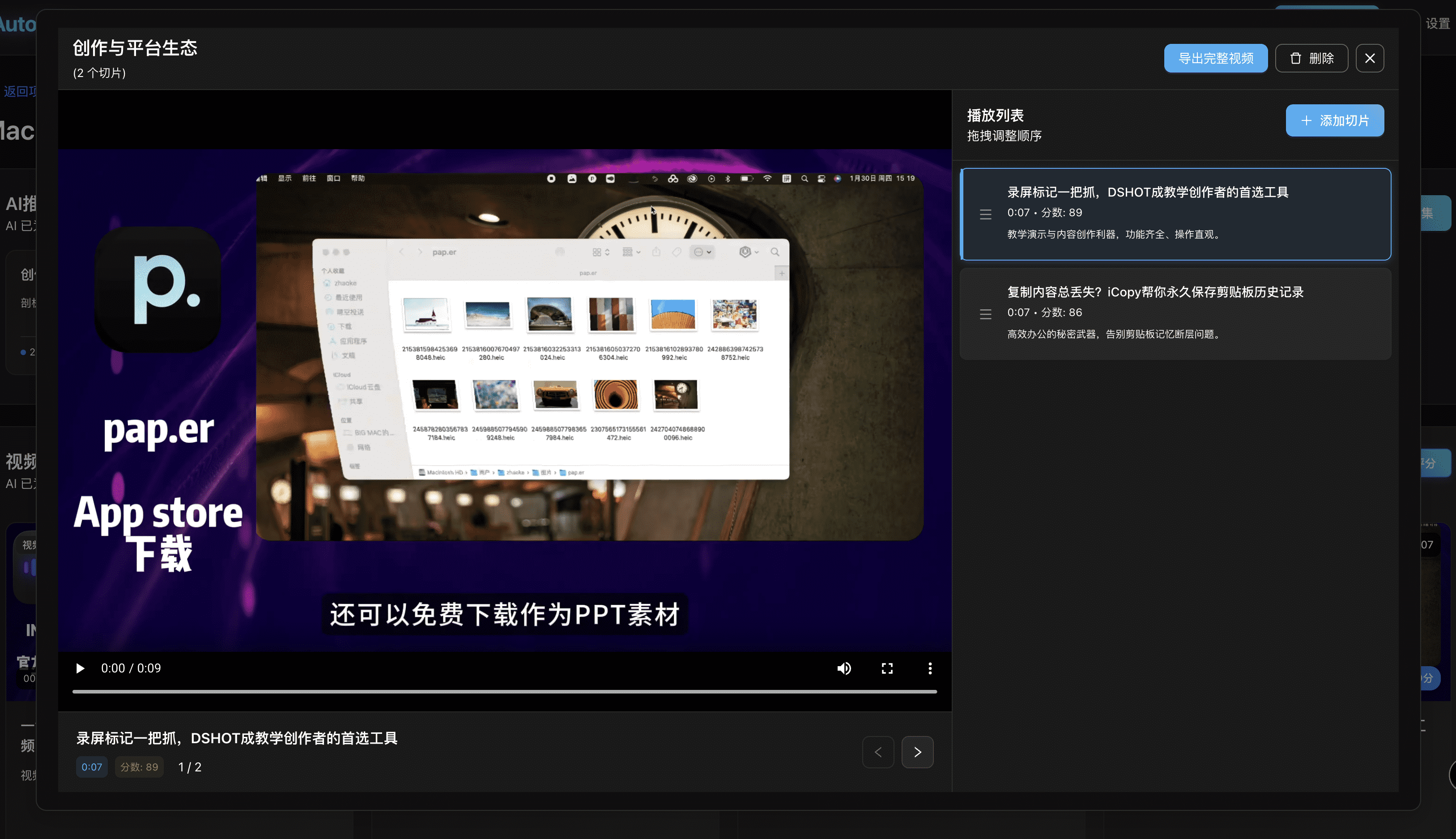Click the 0:07 duration badge

[x=92, y=767]
